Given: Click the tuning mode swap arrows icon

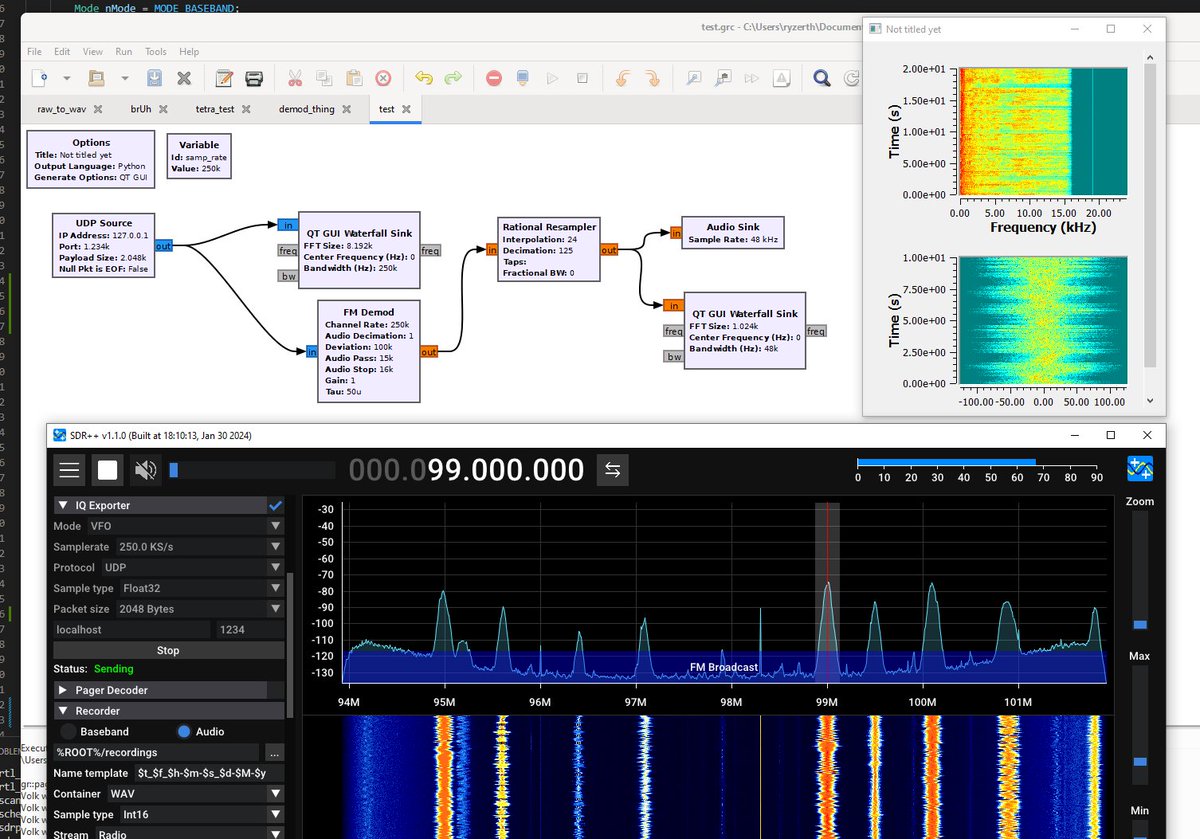Looking at the screenshot, I should pos(613,470).
